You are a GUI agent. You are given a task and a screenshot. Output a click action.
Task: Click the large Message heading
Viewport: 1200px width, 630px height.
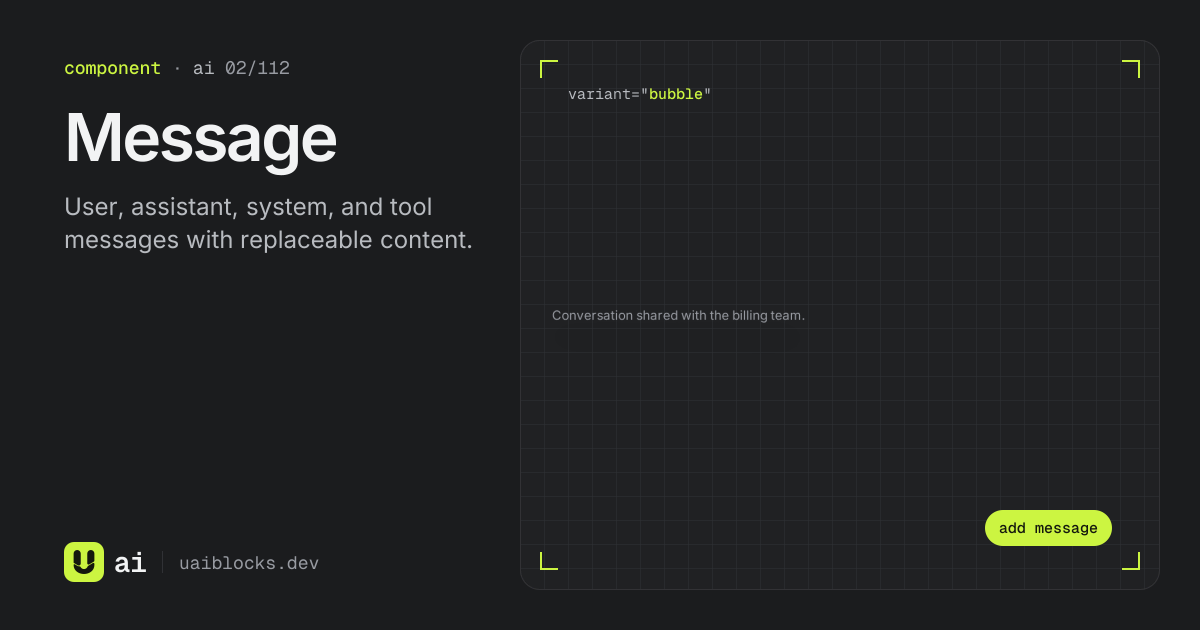[201, 140]
